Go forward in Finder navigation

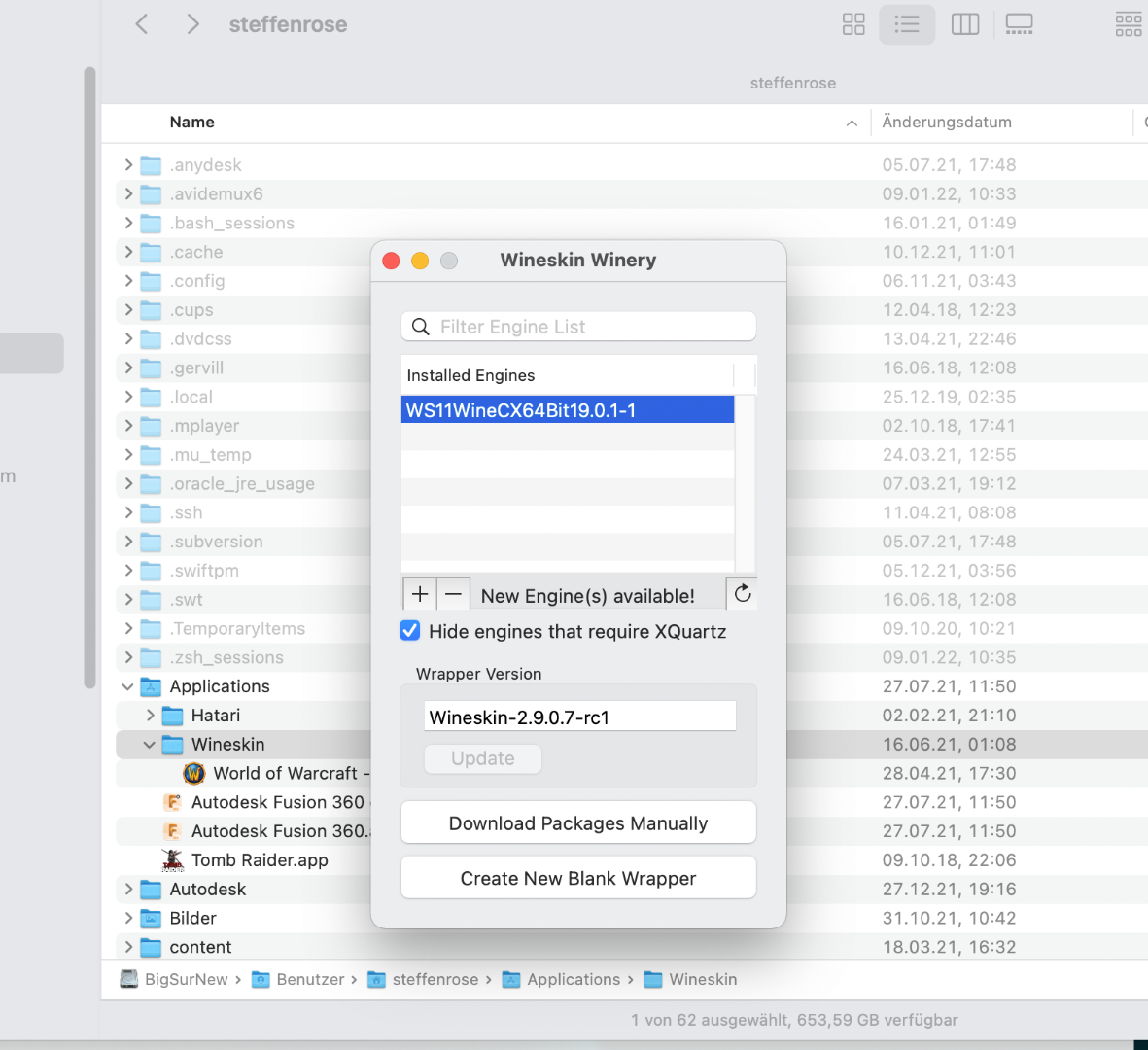click(x=192, y=24)
